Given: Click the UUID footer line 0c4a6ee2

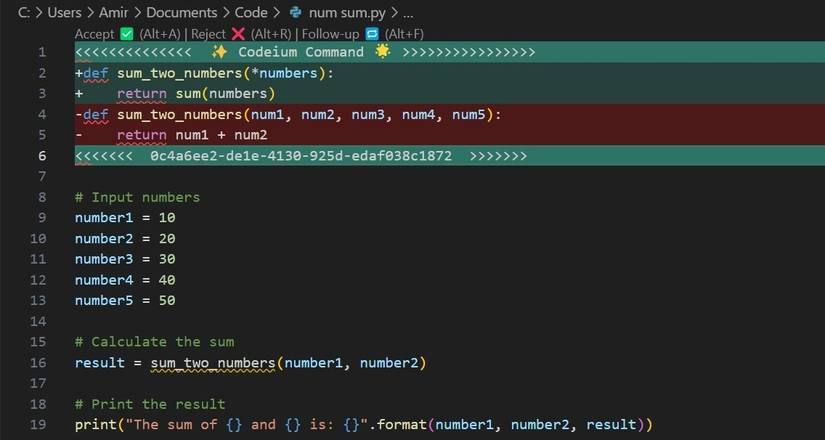Looking at the screenshot, I should pos(449,156).
